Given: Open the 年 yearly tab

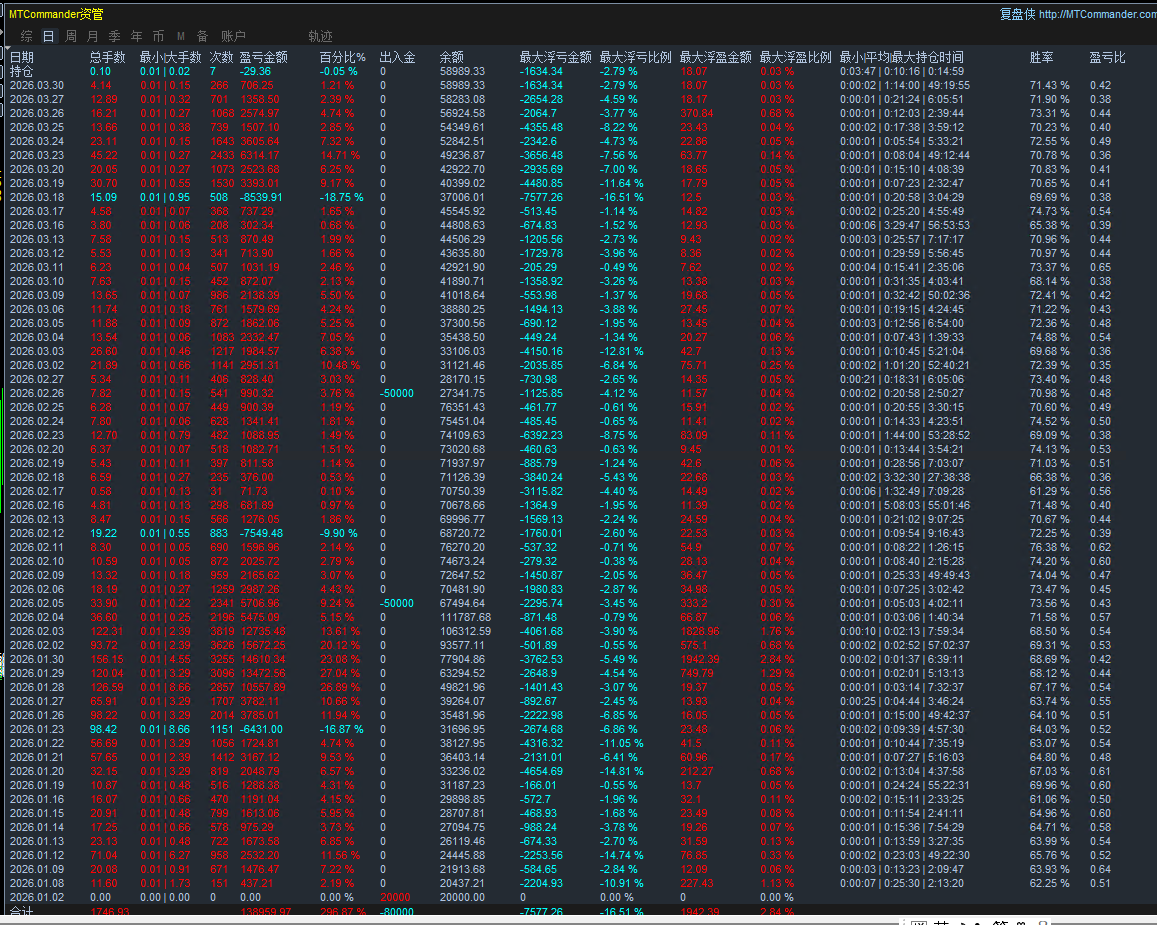Looking at the screenshot, I should pyautogui.click(x=136, y=36).
